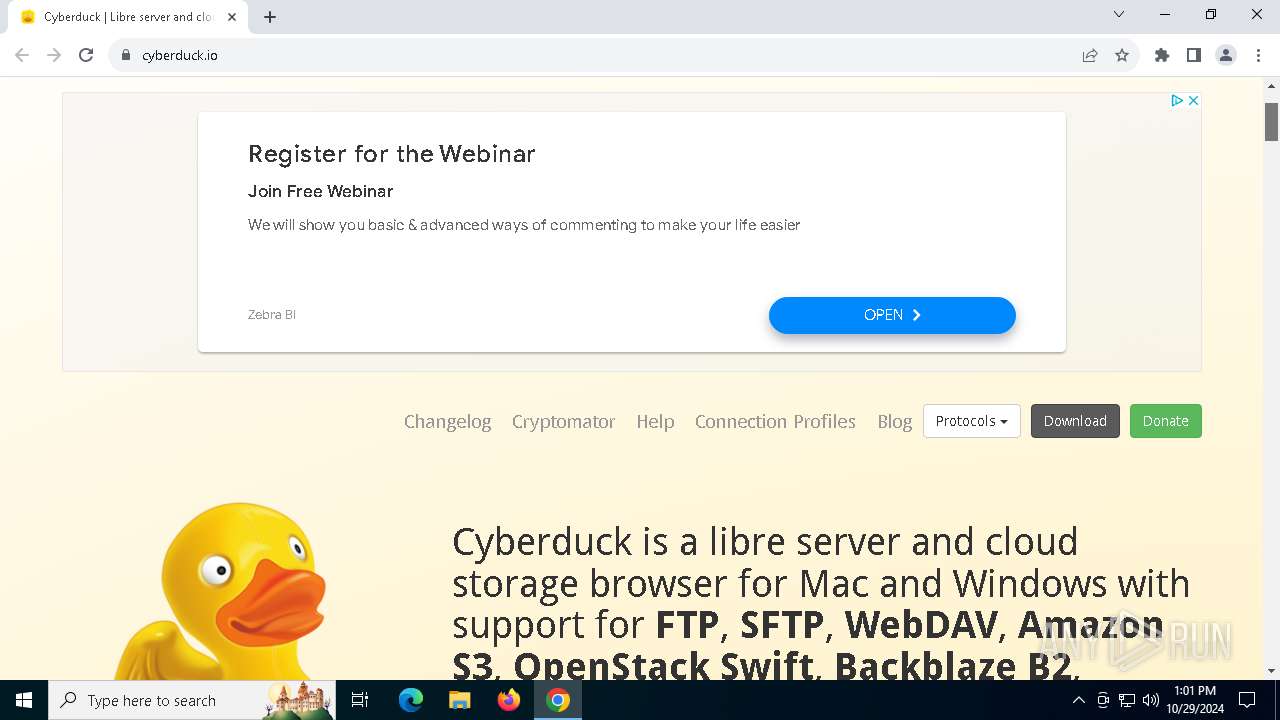Click the 'Zebra BI' advertiser text
The image size is (1280, 720).
(x=272, y=315)
